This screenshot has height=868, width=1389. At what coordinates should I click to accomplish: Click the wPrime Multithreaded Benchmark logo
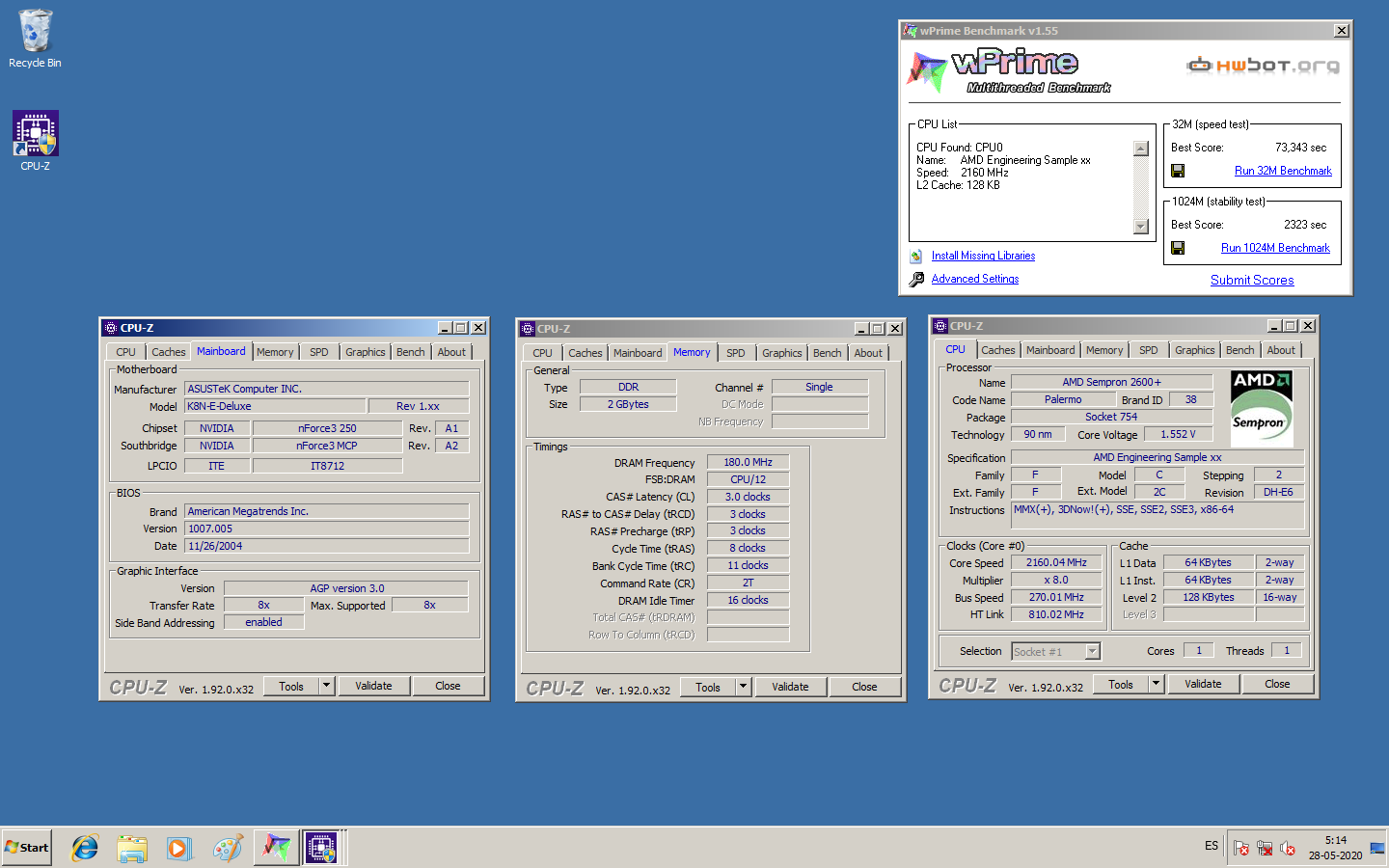point(1008,71)
